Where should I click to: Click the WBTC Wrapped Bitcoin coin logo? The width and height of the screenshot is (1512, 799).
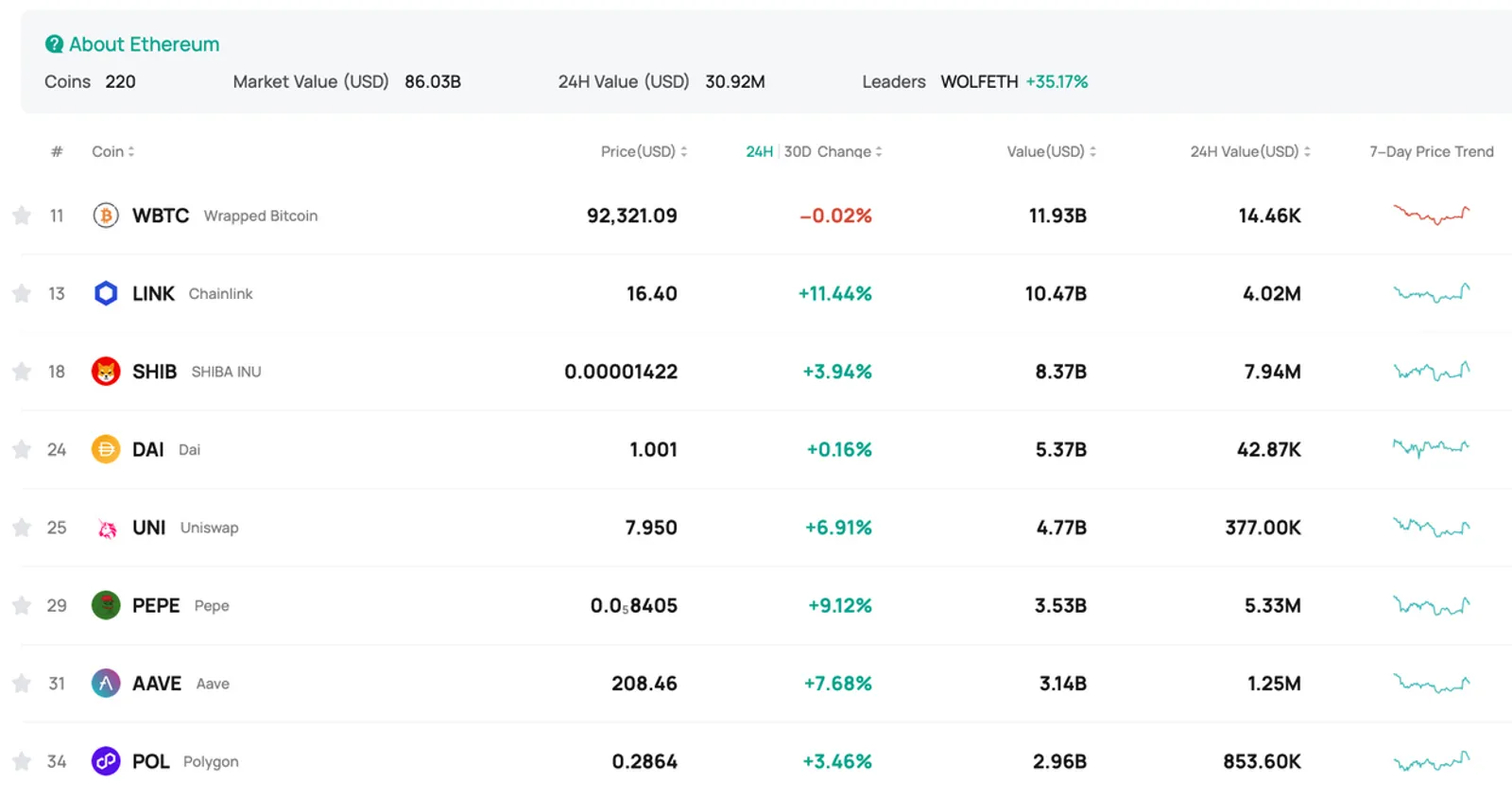coord(106,216)
